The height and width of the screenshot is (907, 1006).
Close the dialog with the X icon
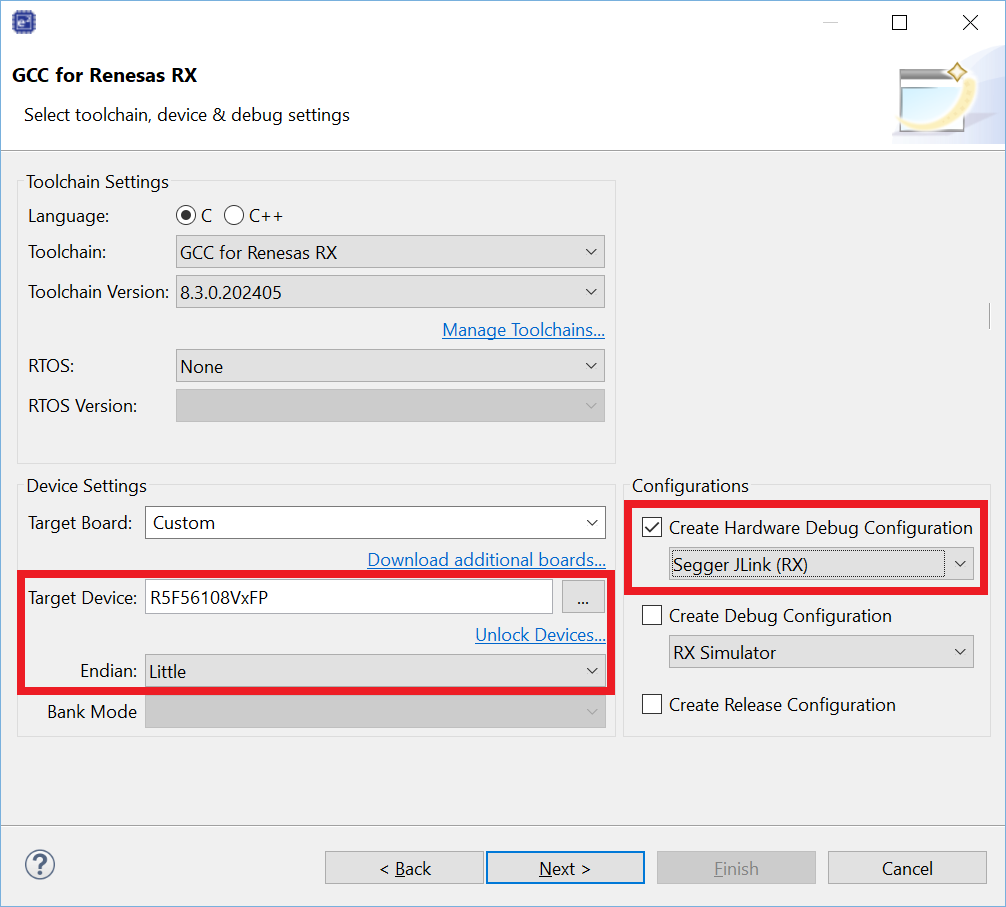tap(969, 23)
